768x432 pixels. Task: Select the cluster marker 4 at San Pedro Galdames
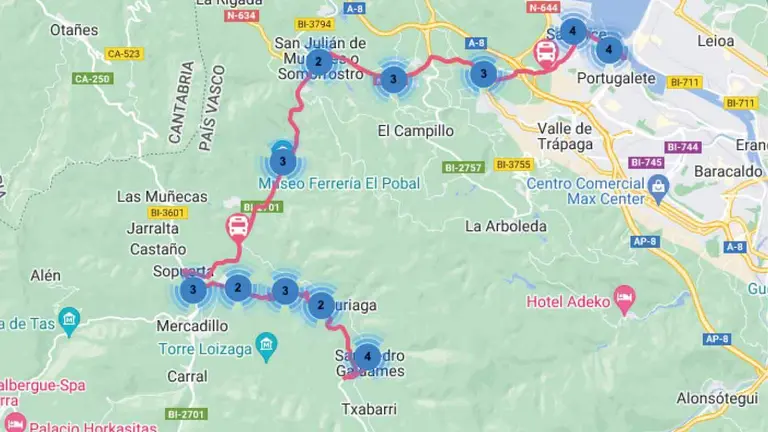(367, 357)
